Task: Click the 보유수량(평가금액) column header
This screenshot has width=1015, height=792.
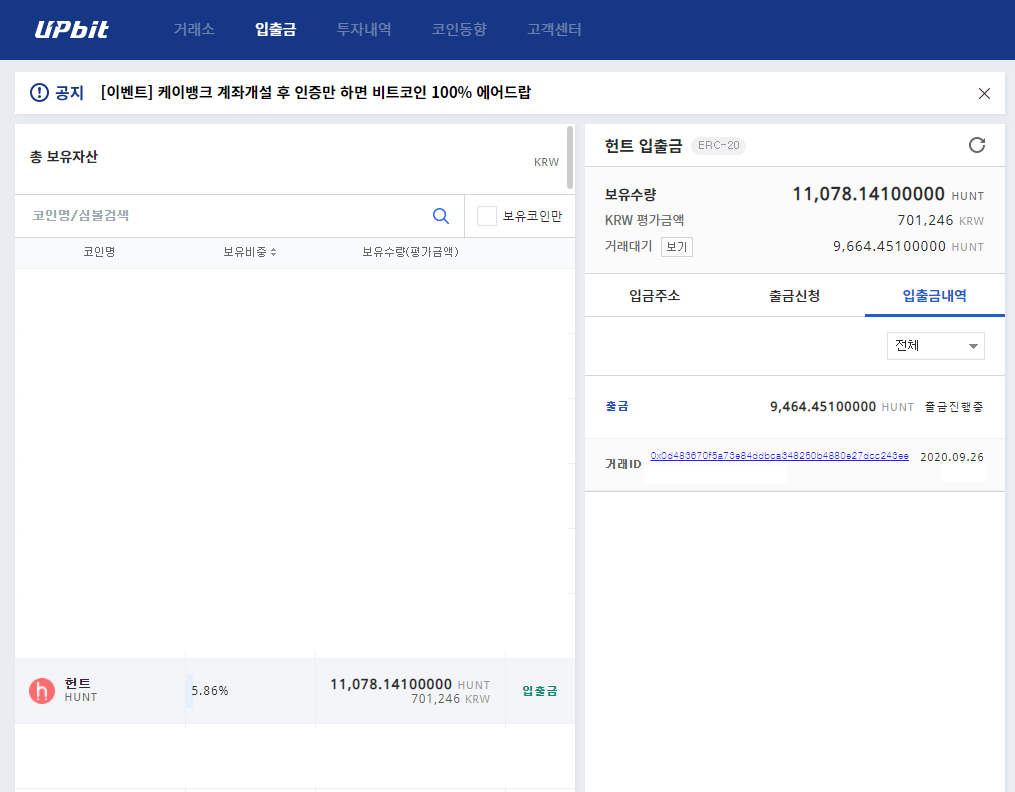Action: 410,252
